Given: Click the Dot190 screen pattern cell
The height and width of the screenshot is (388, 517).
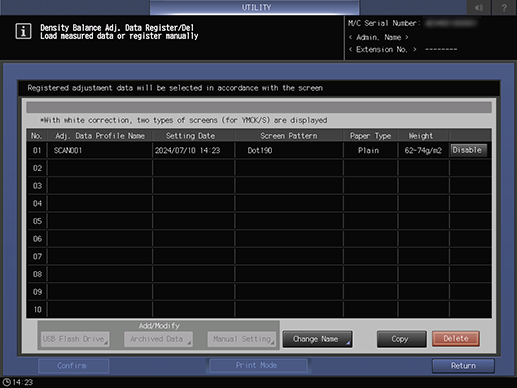Looking at the screenshot, I should point(289,150).
